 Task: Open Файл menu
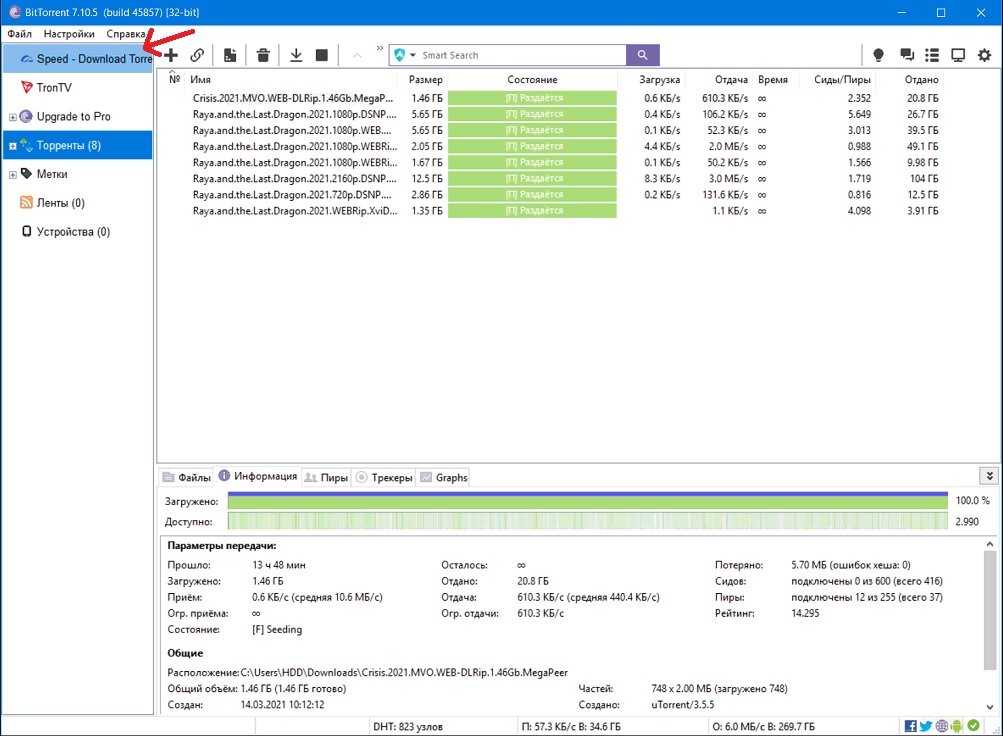point(19,33)
